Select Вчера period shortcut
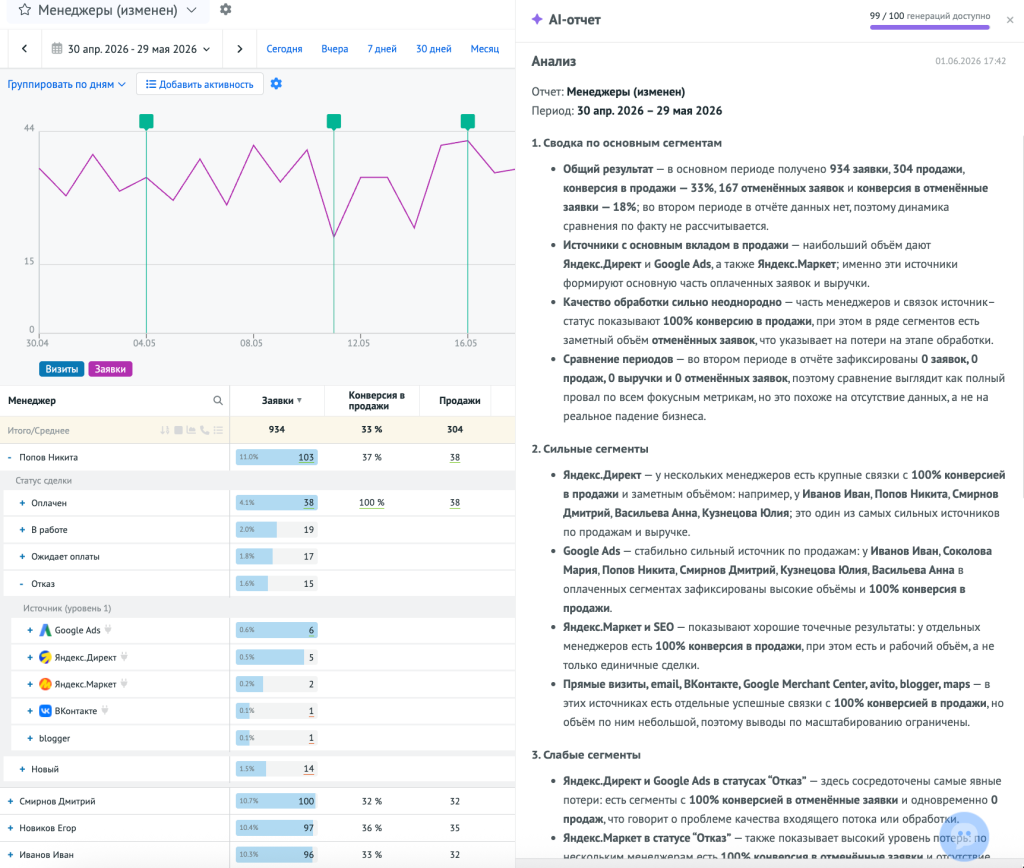The width and height of the screenshot is (1024, 868). click(x=334, y=49)
